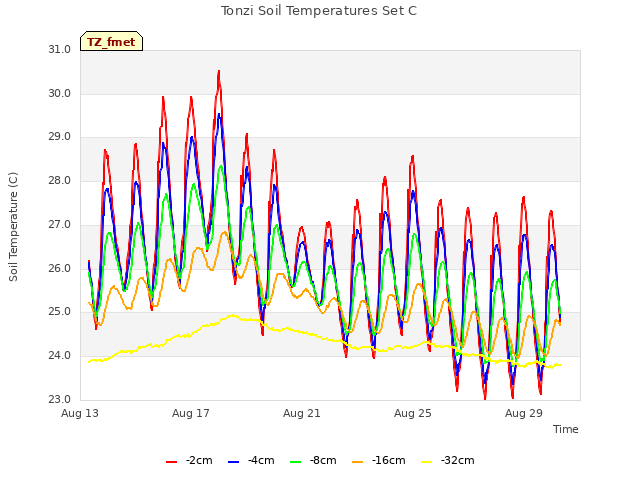Click the TZ_fmet annotation label
The width and height of the screenshot is (640, 480).
click(111, 42)
